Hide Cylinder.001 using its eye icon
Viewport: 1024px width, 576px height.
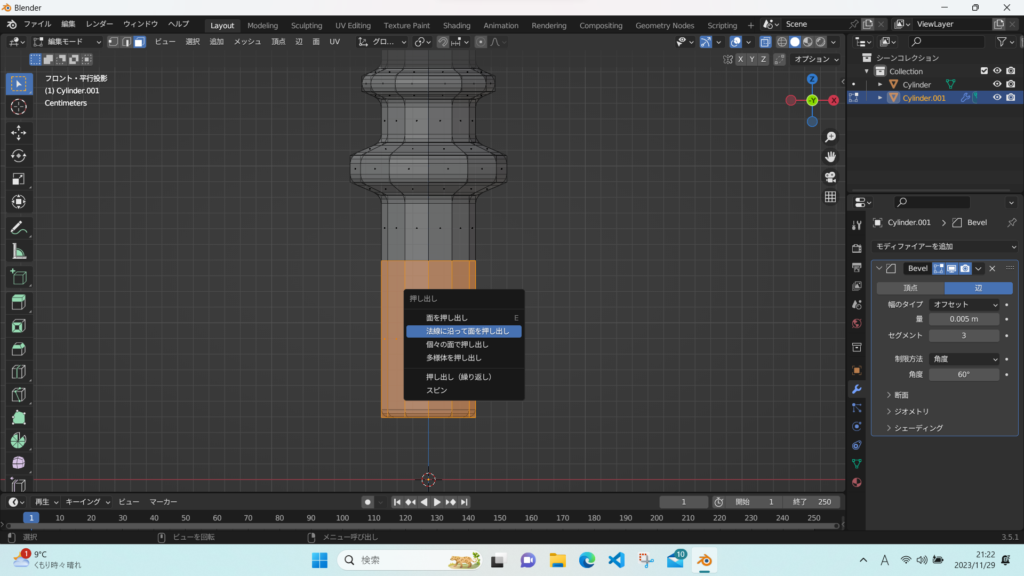click(996, 98)
